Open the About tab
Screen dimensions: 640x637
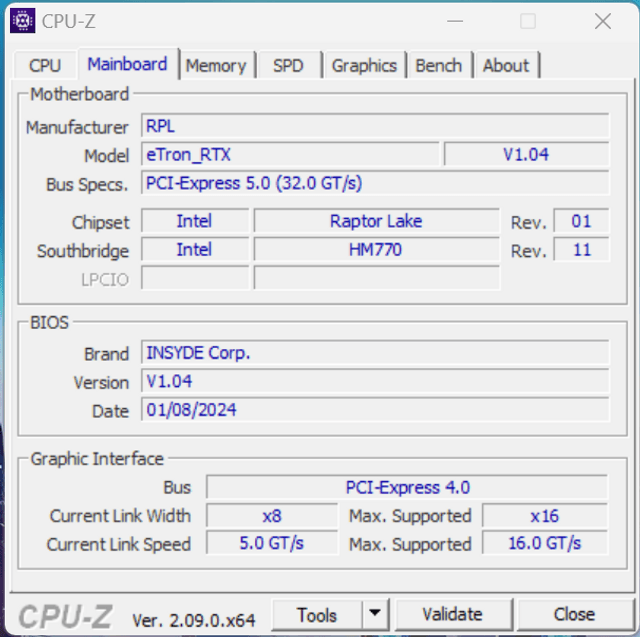click(506, 65)
